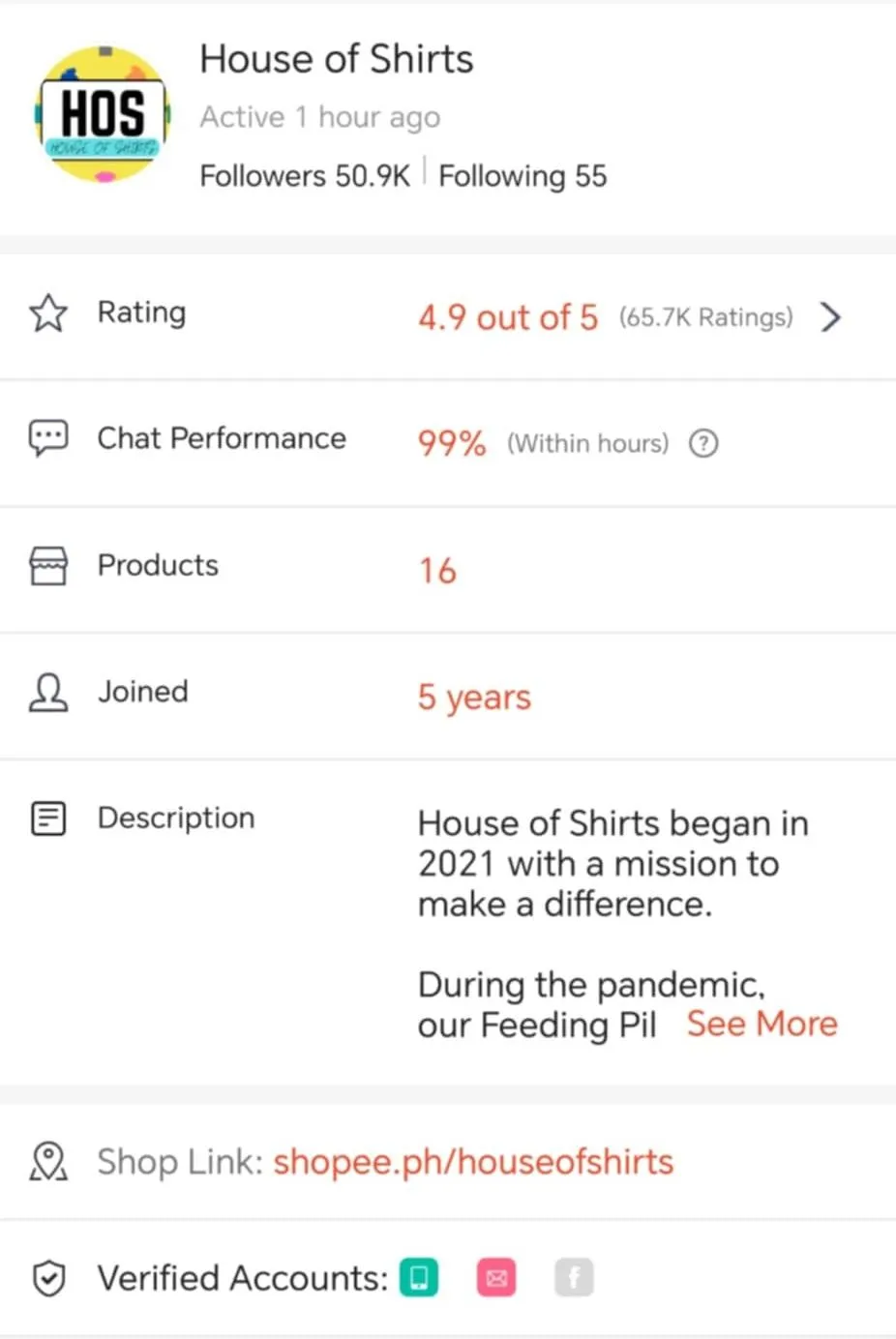
Task: Click the Joined person icon
Action: click(48, 693)
